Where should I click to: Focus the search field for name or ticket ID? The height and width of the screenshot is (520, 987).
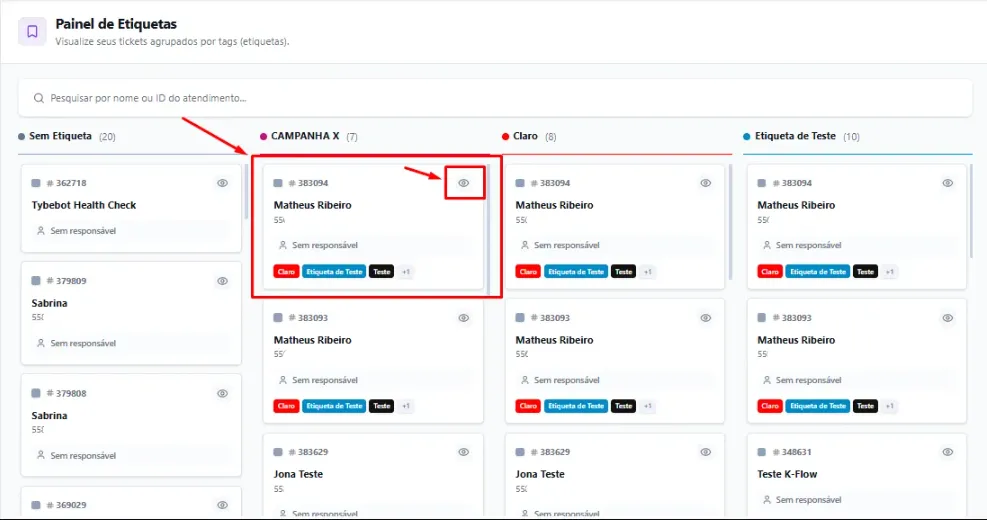pyautogui.click(x=495, y=98)
